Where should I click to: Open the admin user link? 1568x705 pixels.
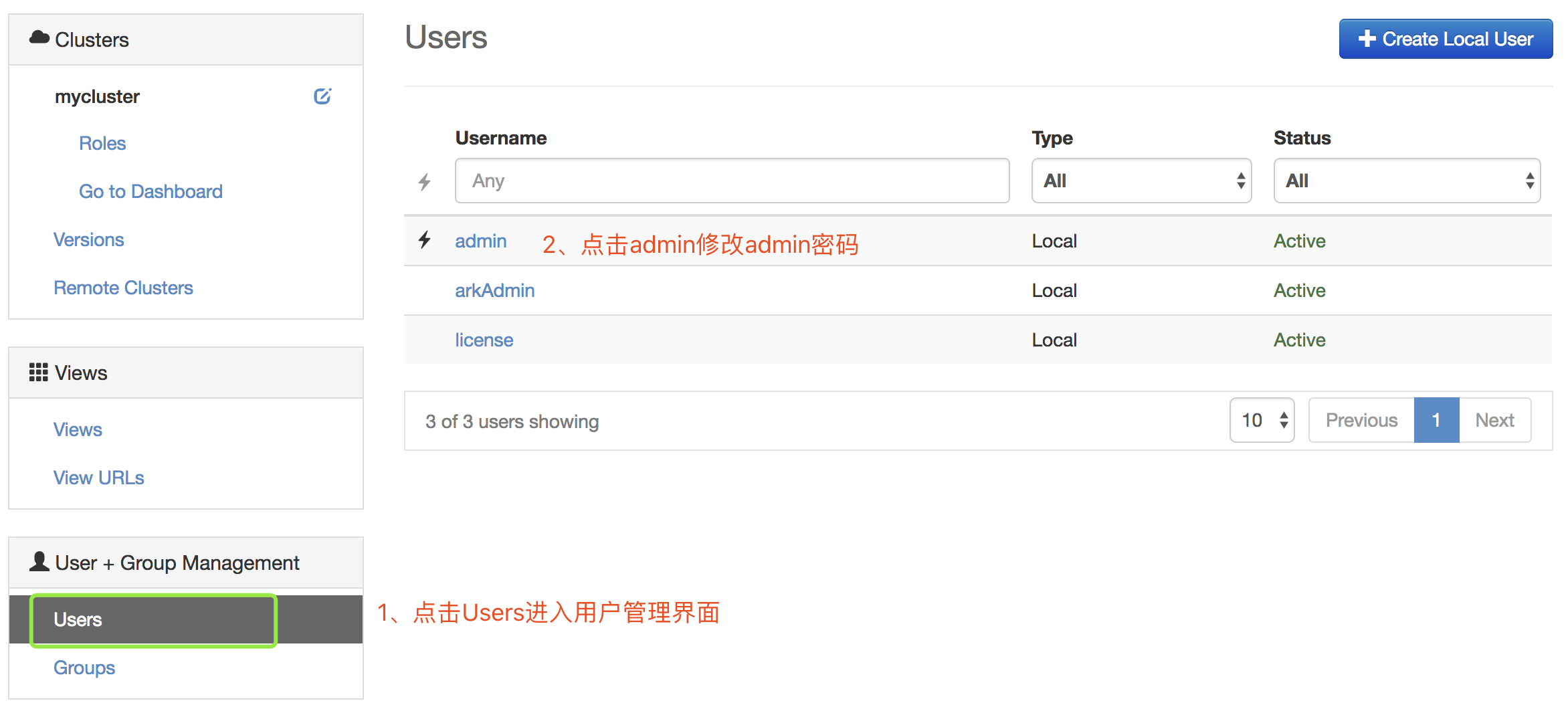(481, 241)
